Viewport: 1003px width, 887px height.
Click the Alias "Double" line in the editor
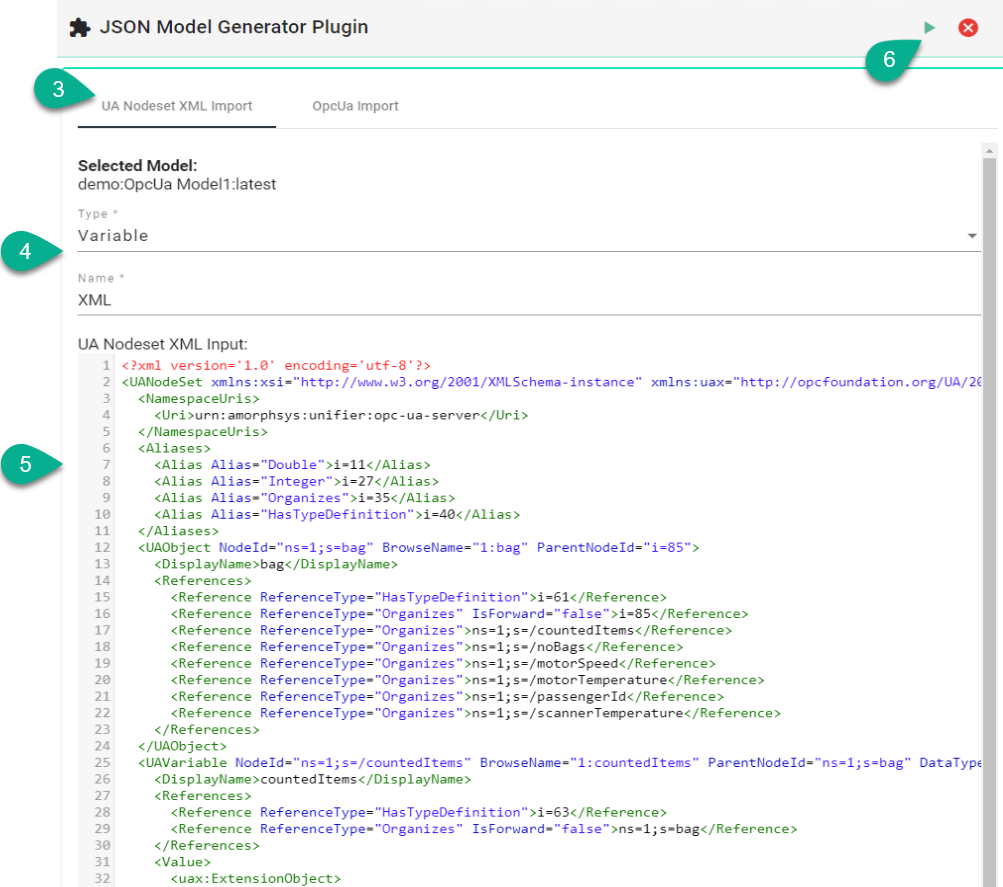tap(292, 465)
